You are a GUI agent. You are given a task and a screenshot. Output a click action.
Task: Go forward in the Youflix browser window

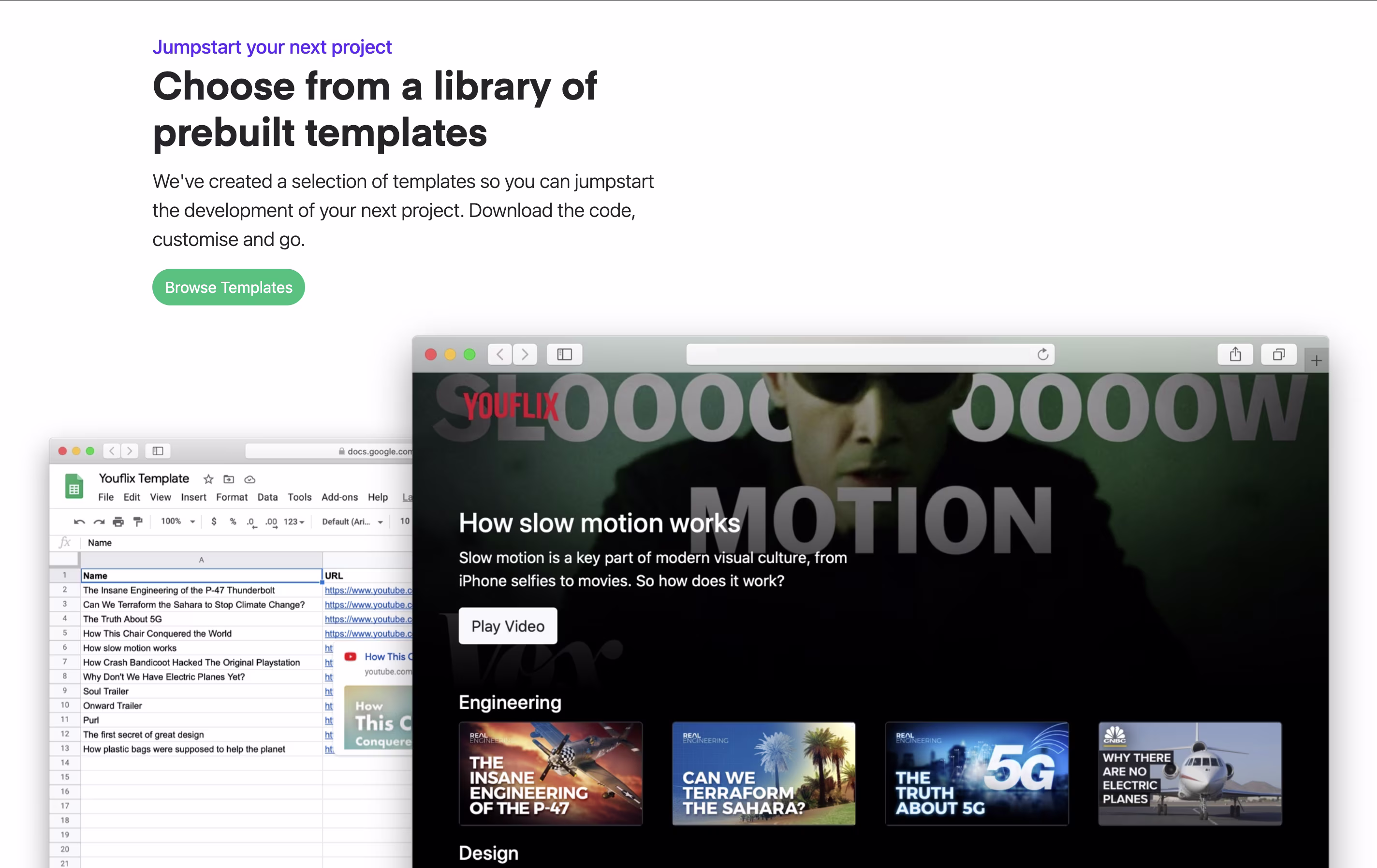[x=525, y=354]
